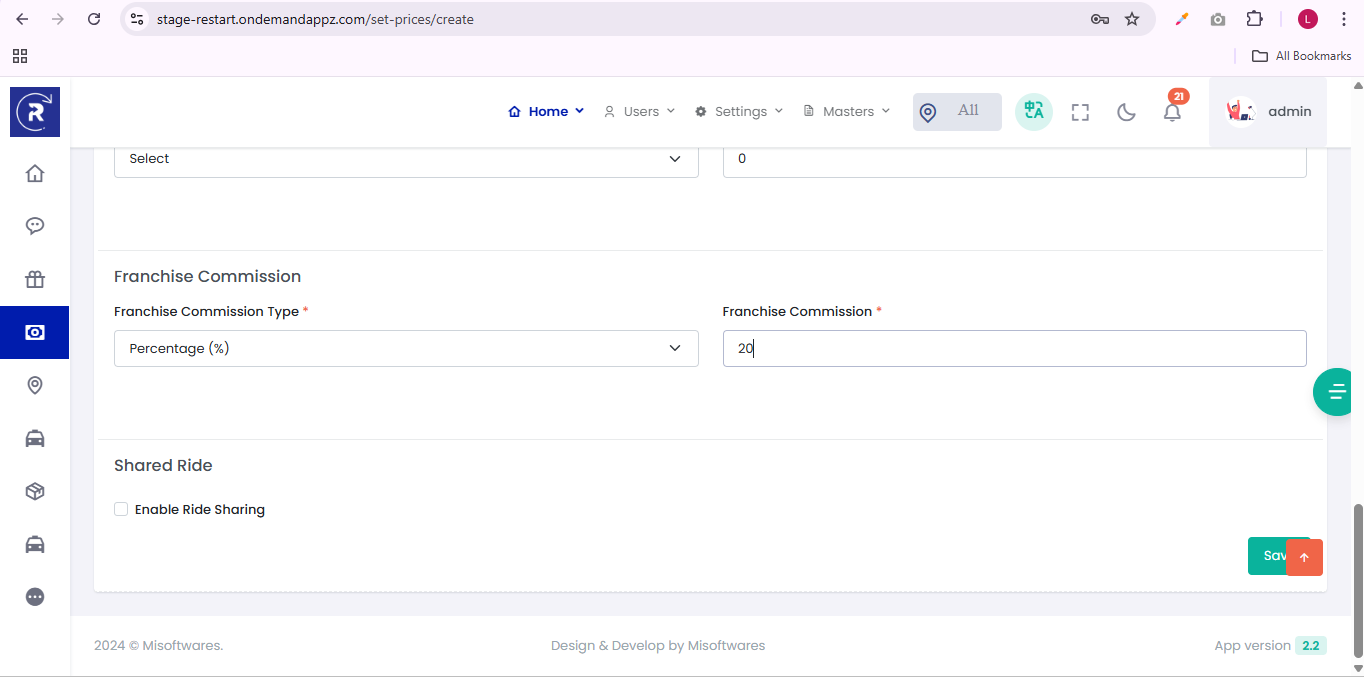Enable Ride Sharing checkbox
Image resolution: width=1364 pixels, height=677 pixels.
click(121, 509)
